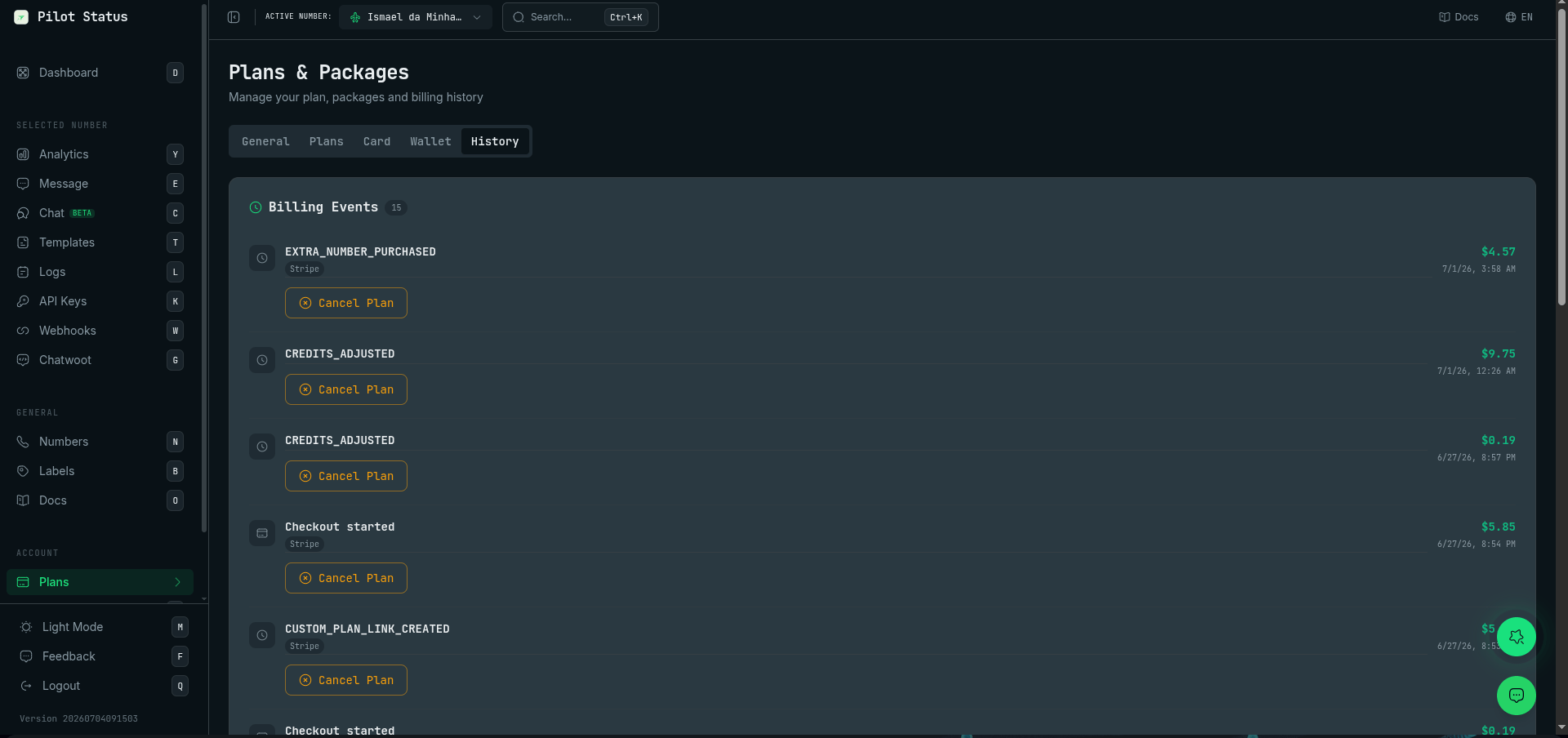The width and height of the screenshot is (1568, 738).
Task: Click the BETA badge next to Chat
Action: 82,213
